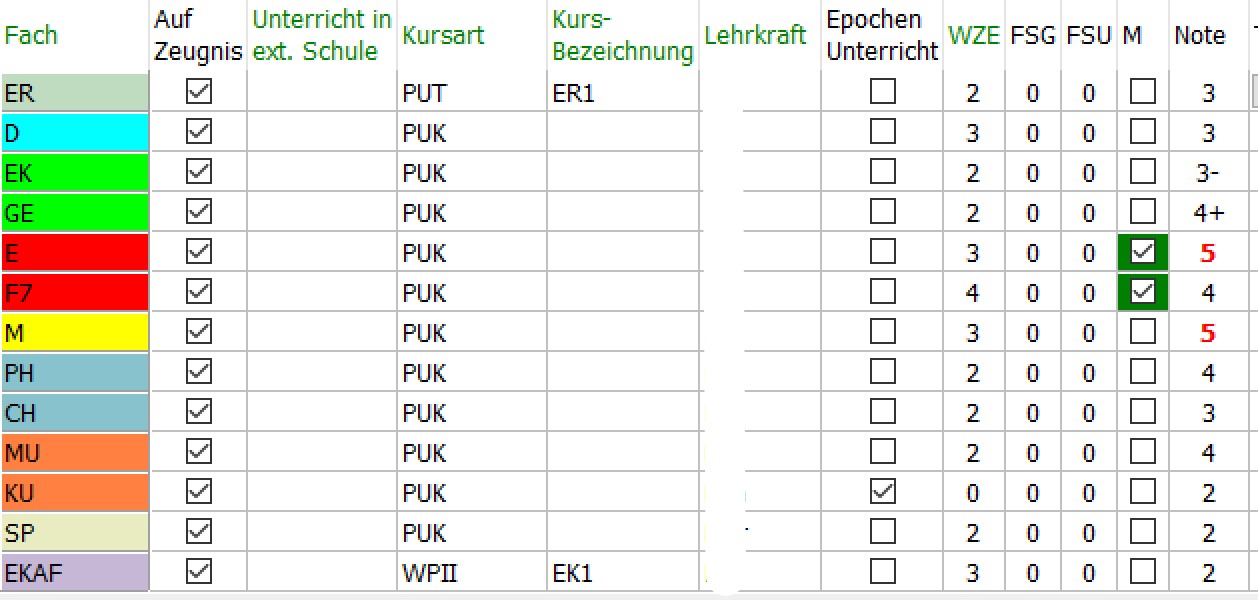Click the WZE column header
This screenshot has height=600, width=1258.
[x=974, y=35]
